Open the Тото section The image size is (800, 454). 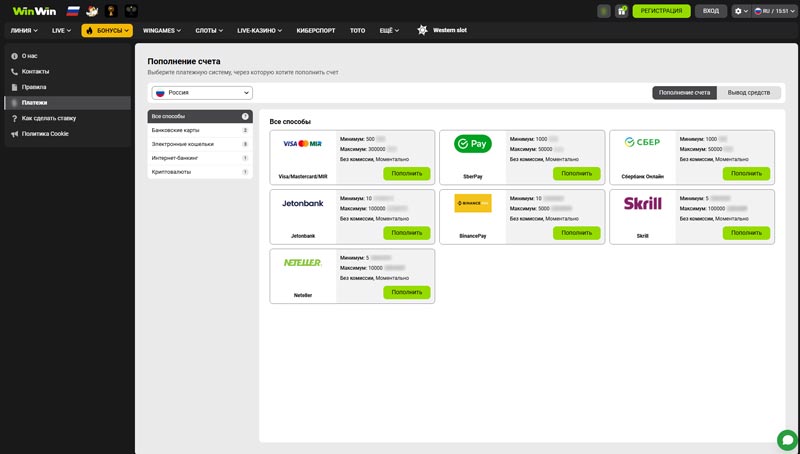click(357, 31)
